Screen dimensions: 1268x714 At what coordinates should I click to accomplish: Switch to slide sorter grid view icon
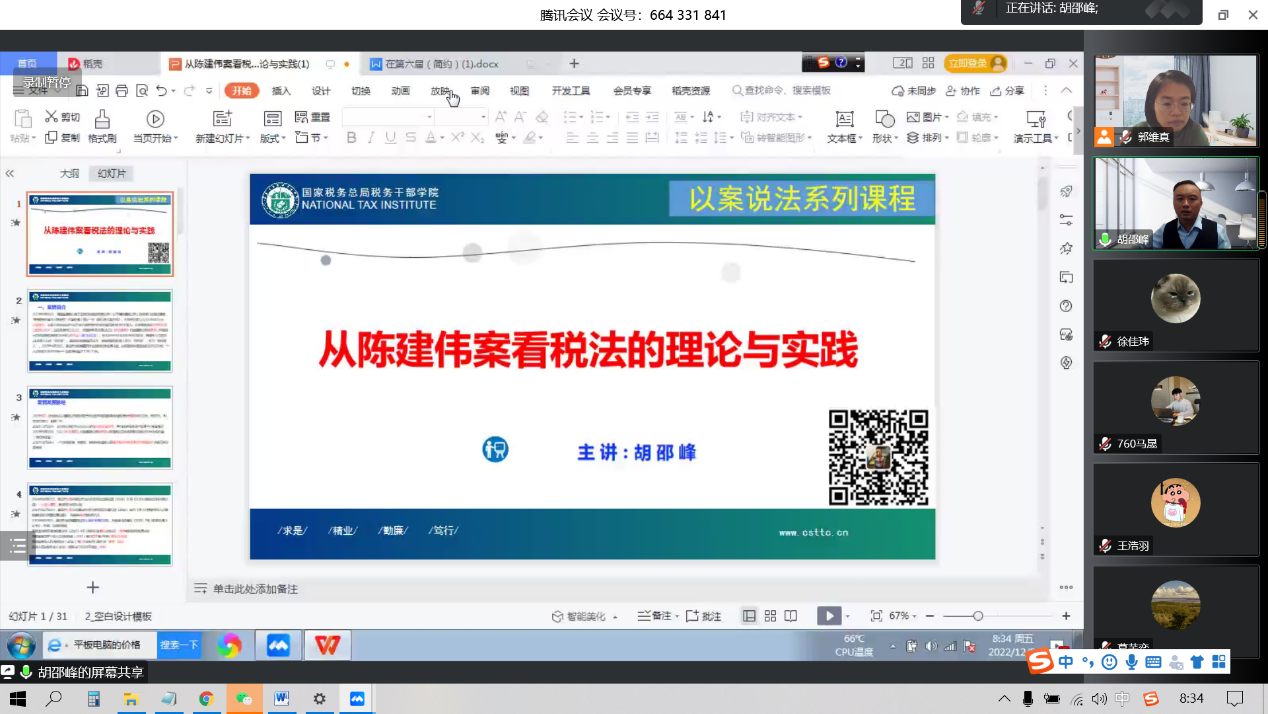(x=770, y=616)
